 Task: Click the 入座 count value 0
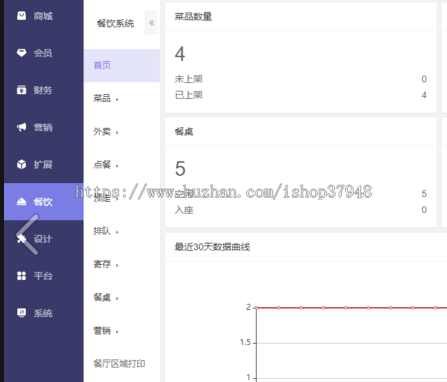coord(424,210)
